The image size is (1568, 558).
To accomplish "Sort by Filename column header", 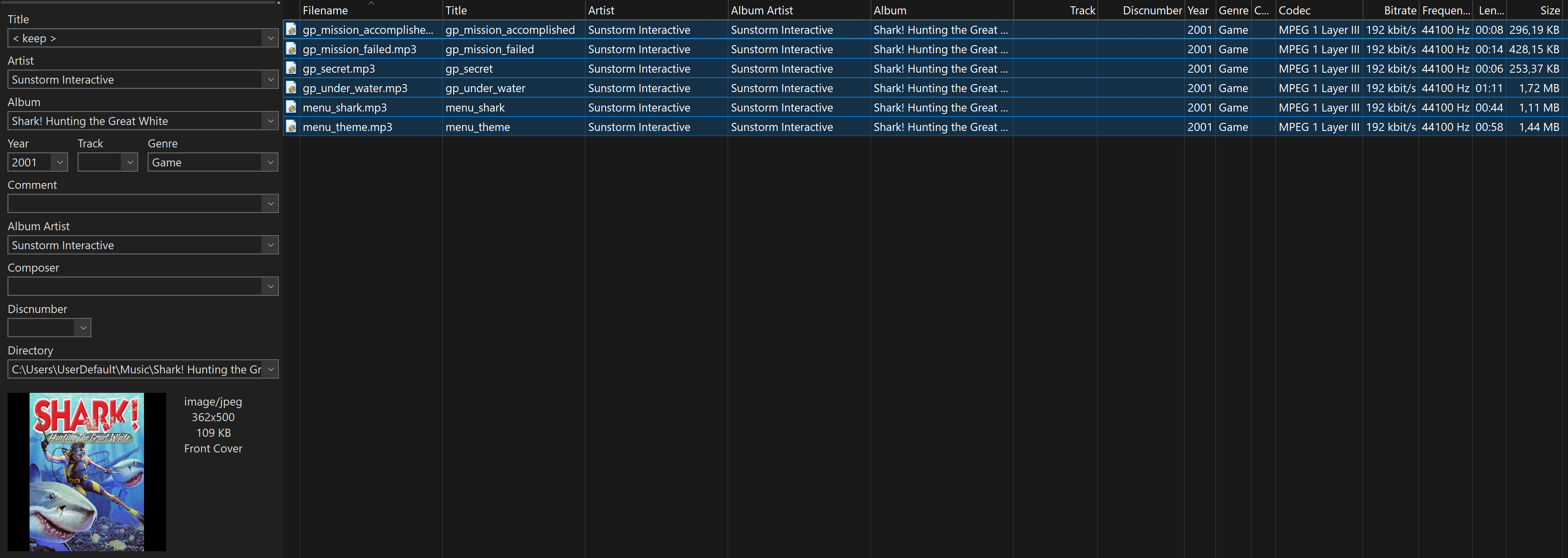I will point(325,11).
